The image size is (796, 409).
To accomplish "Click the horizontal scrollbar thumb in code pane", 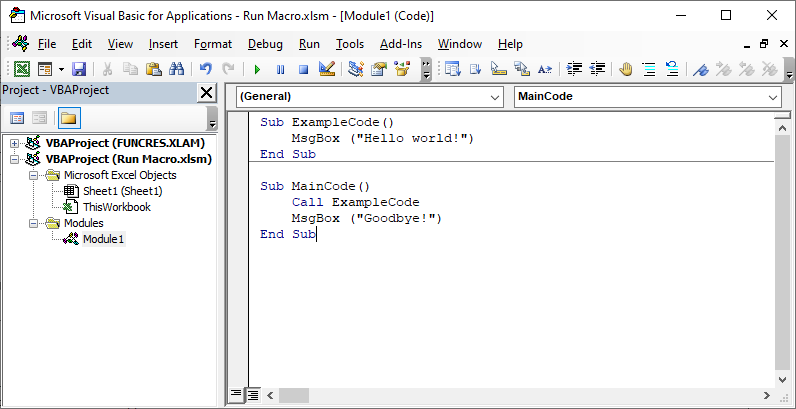I will (294, 395).
